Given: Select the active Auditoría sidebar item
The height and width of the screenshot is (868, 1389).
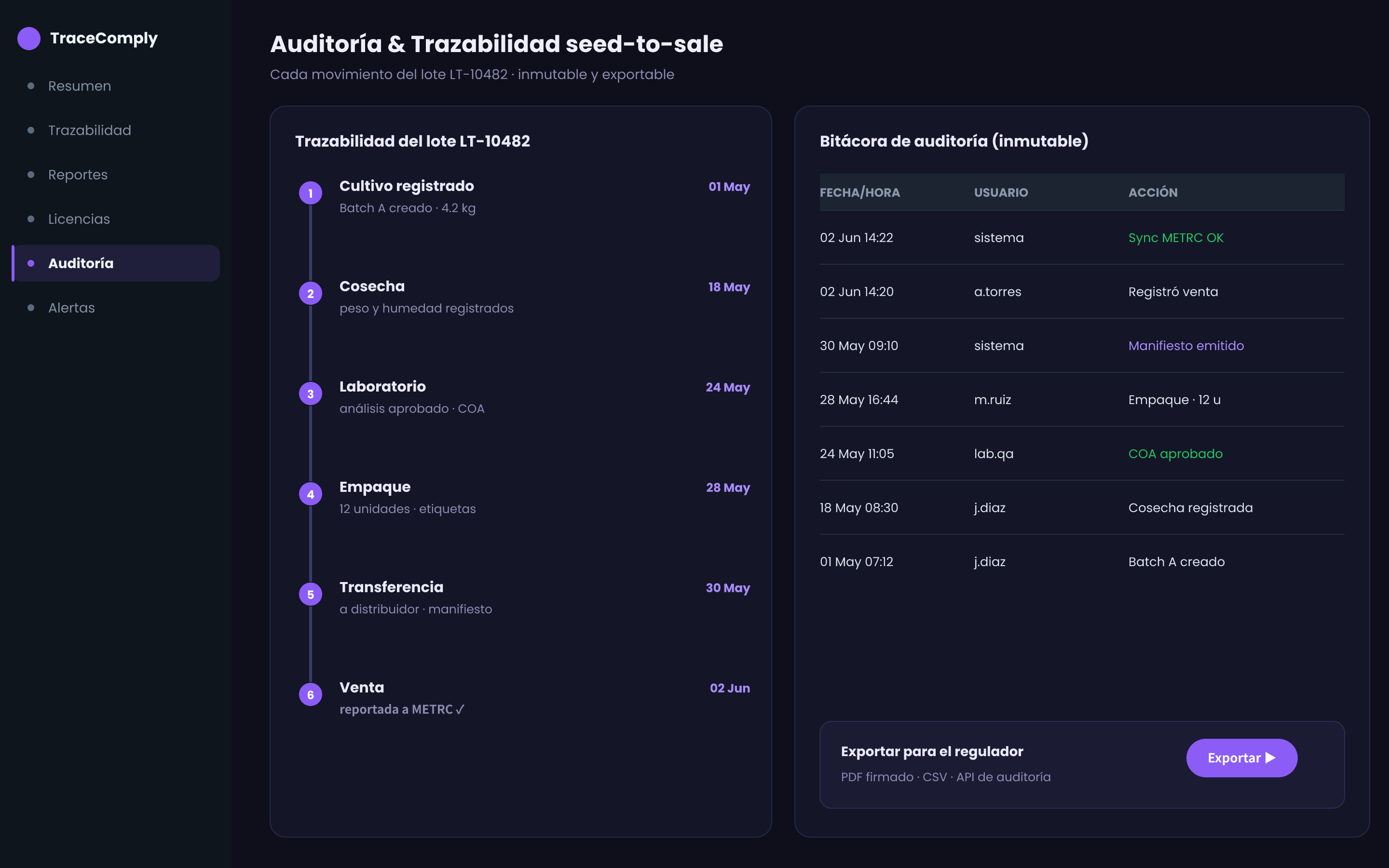Looking at the screenshot, I should [x=116, y=263].
